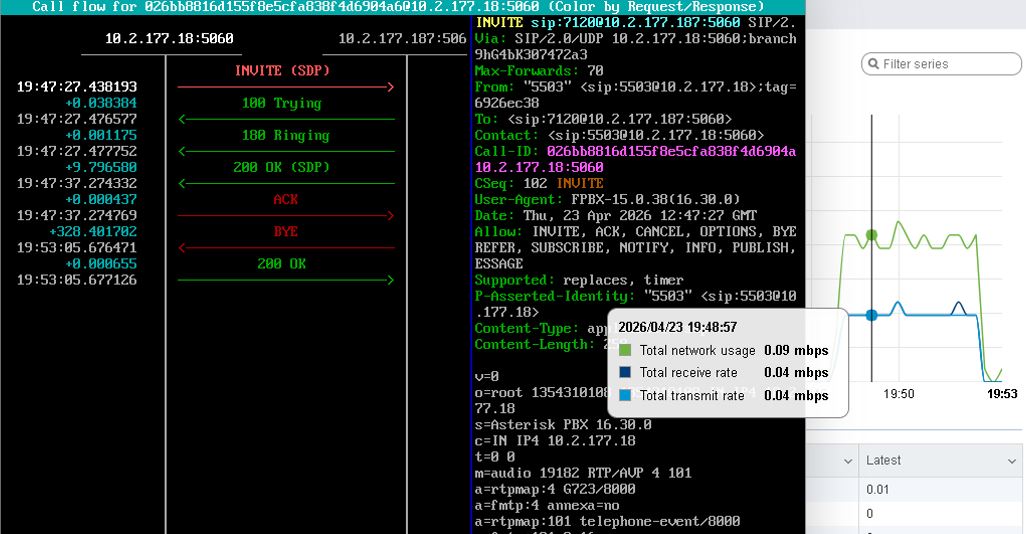Click the s=Asterisk PBX 16.30.0 line

click(x=563, y=425)
